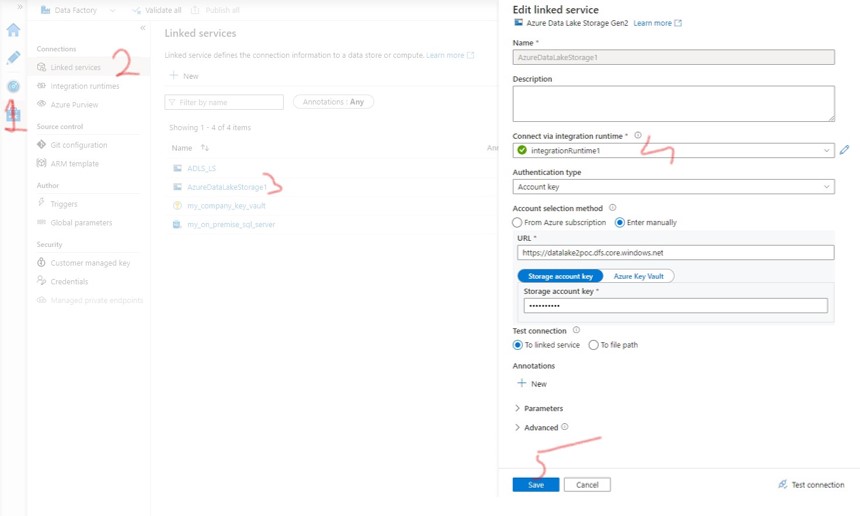
Task: Open the Manage toolbox icon
Action: pos(13,115)
